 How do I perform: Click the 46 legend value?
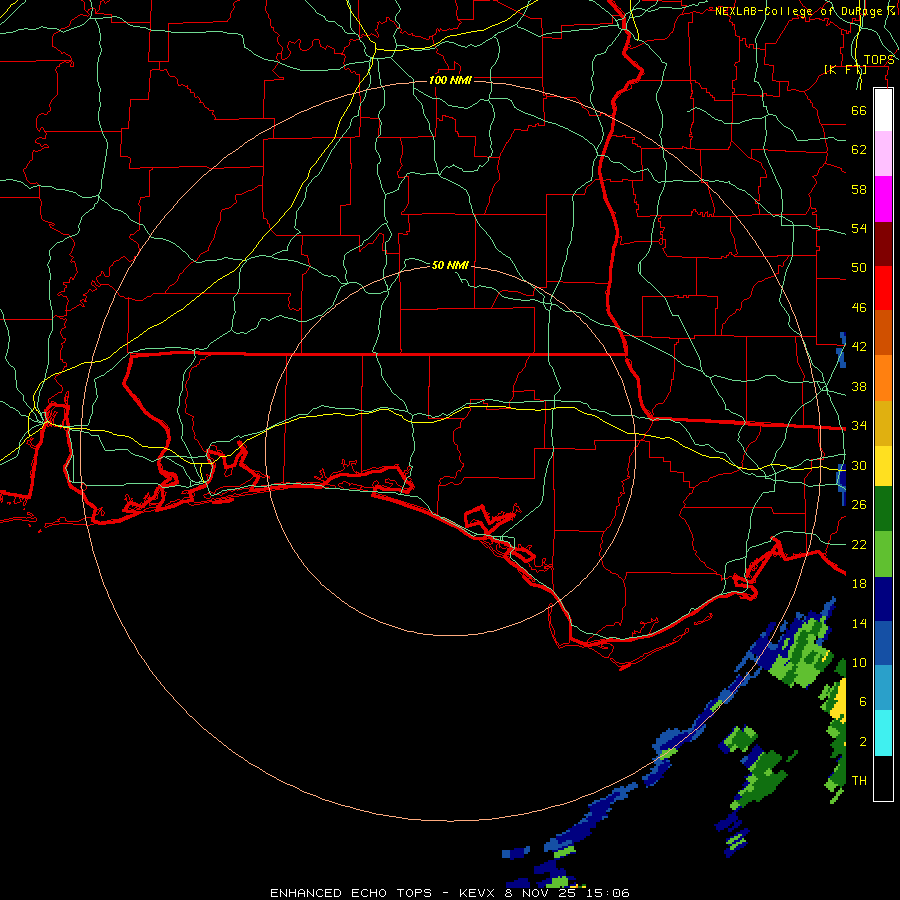[x=859, y=308]
